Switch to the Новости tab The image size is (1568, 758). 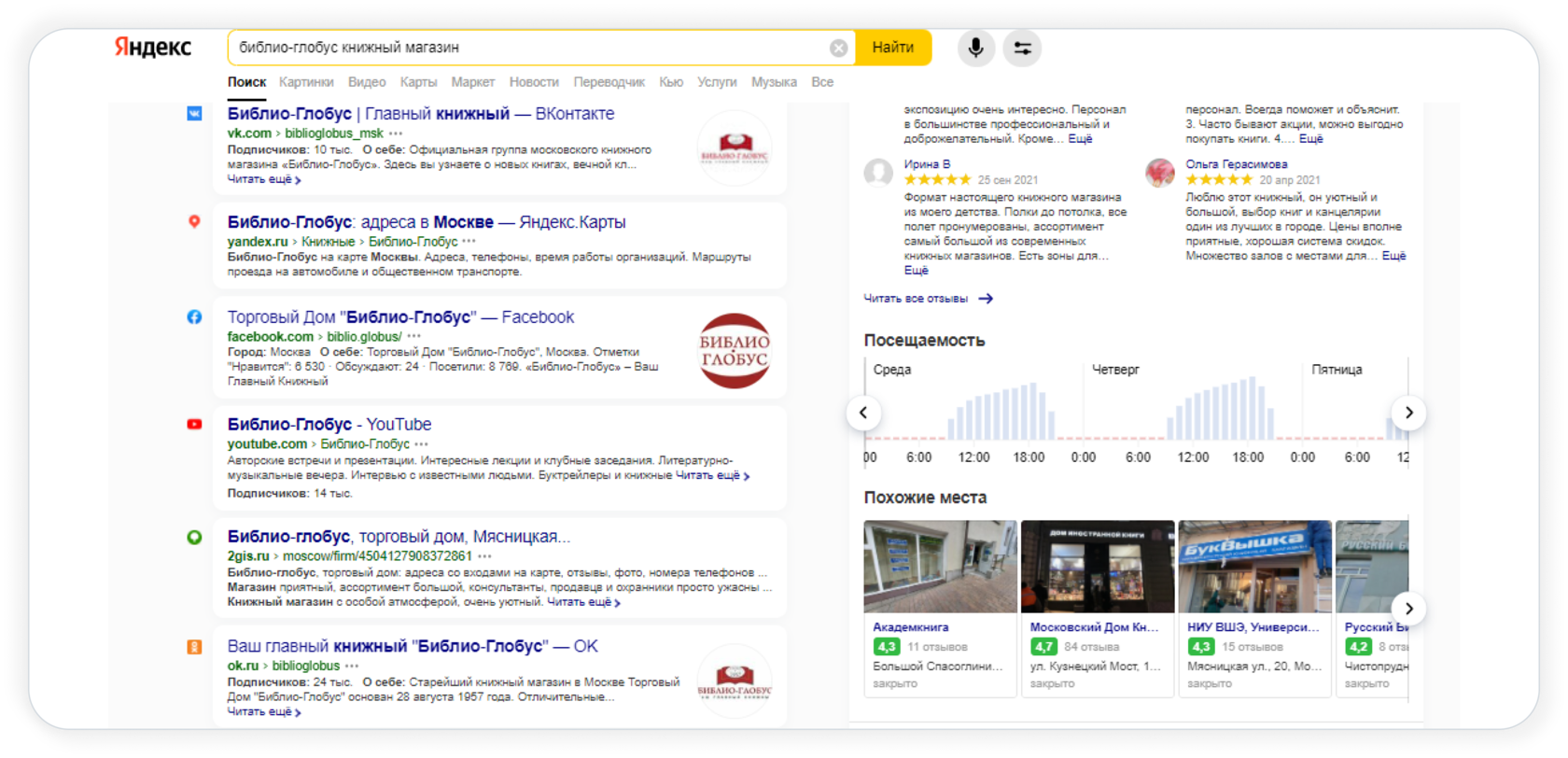pyautogui.click(x=534, y=82)
